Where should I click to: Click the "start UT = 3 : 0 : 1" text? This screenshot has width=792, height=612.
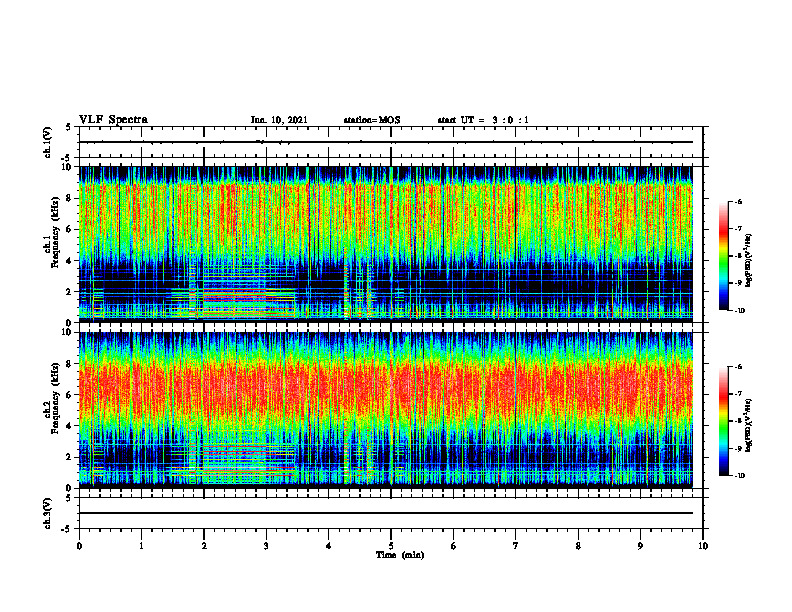[x=483, y=120]
